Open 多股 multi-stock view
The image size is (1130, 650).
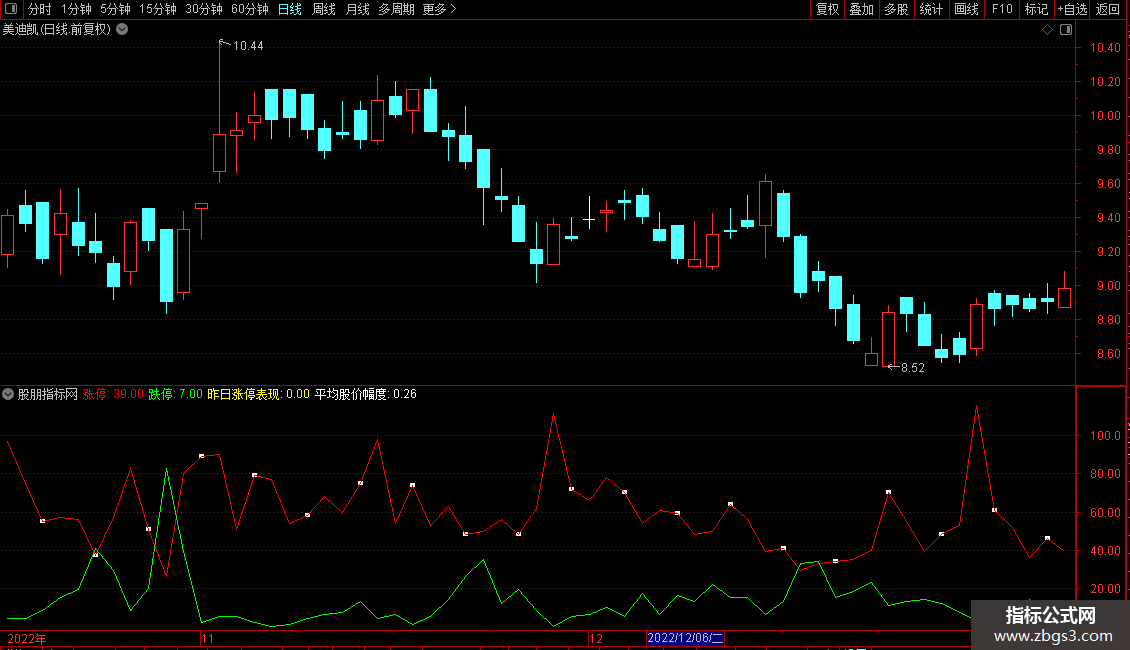point(896,9)
